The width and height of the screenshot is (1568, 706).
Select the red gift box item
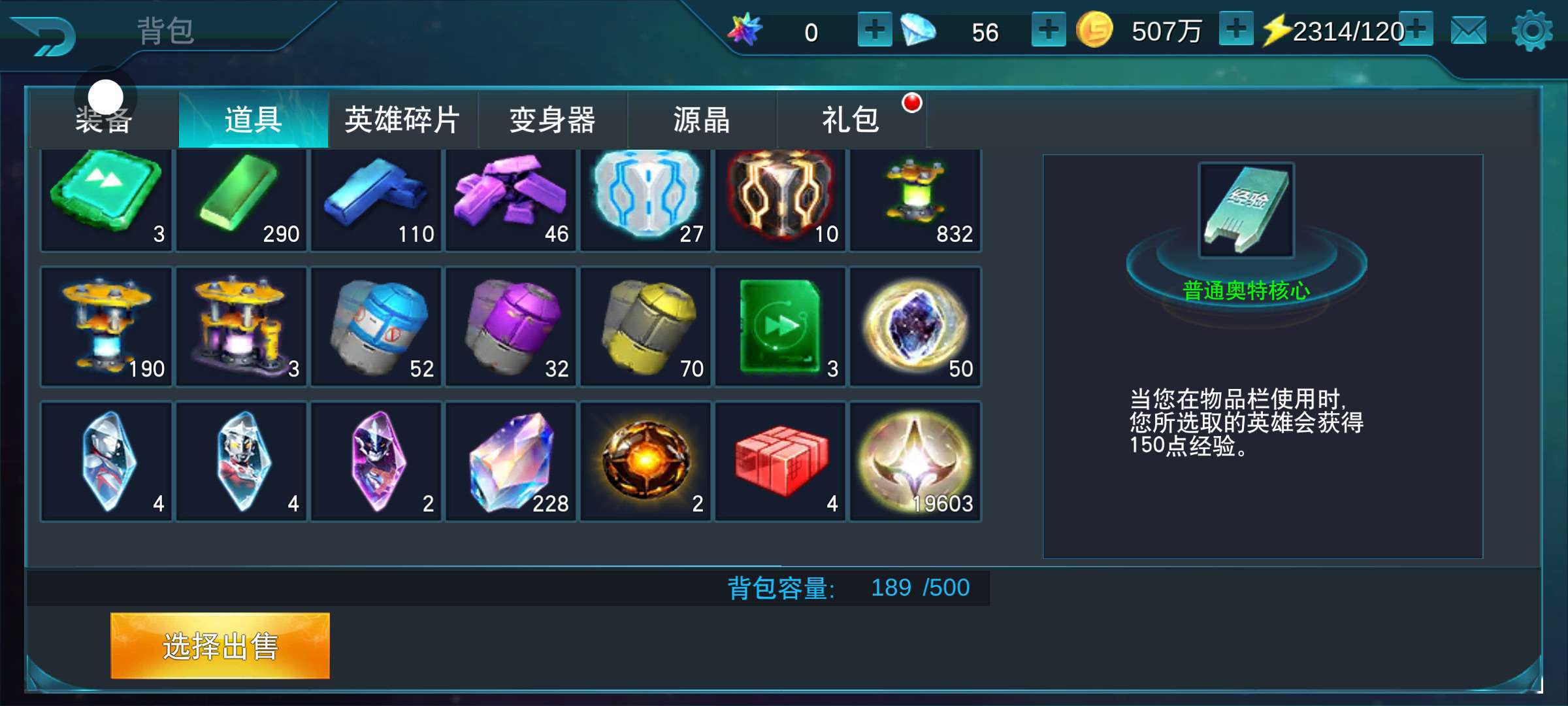(x=780, y=462)
